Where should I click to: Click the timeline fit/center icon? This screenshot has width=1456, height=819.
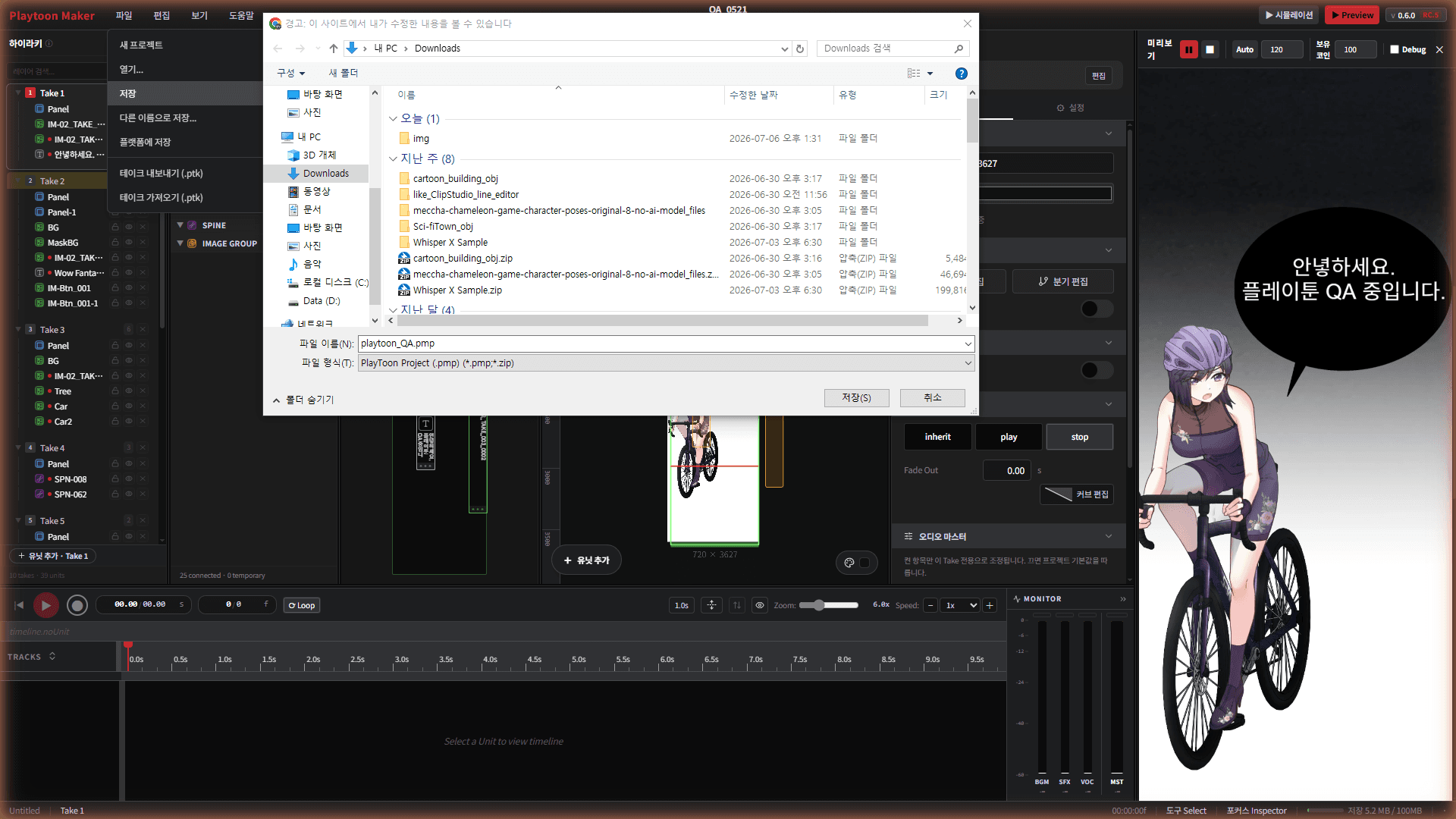(x=711, y=605)
